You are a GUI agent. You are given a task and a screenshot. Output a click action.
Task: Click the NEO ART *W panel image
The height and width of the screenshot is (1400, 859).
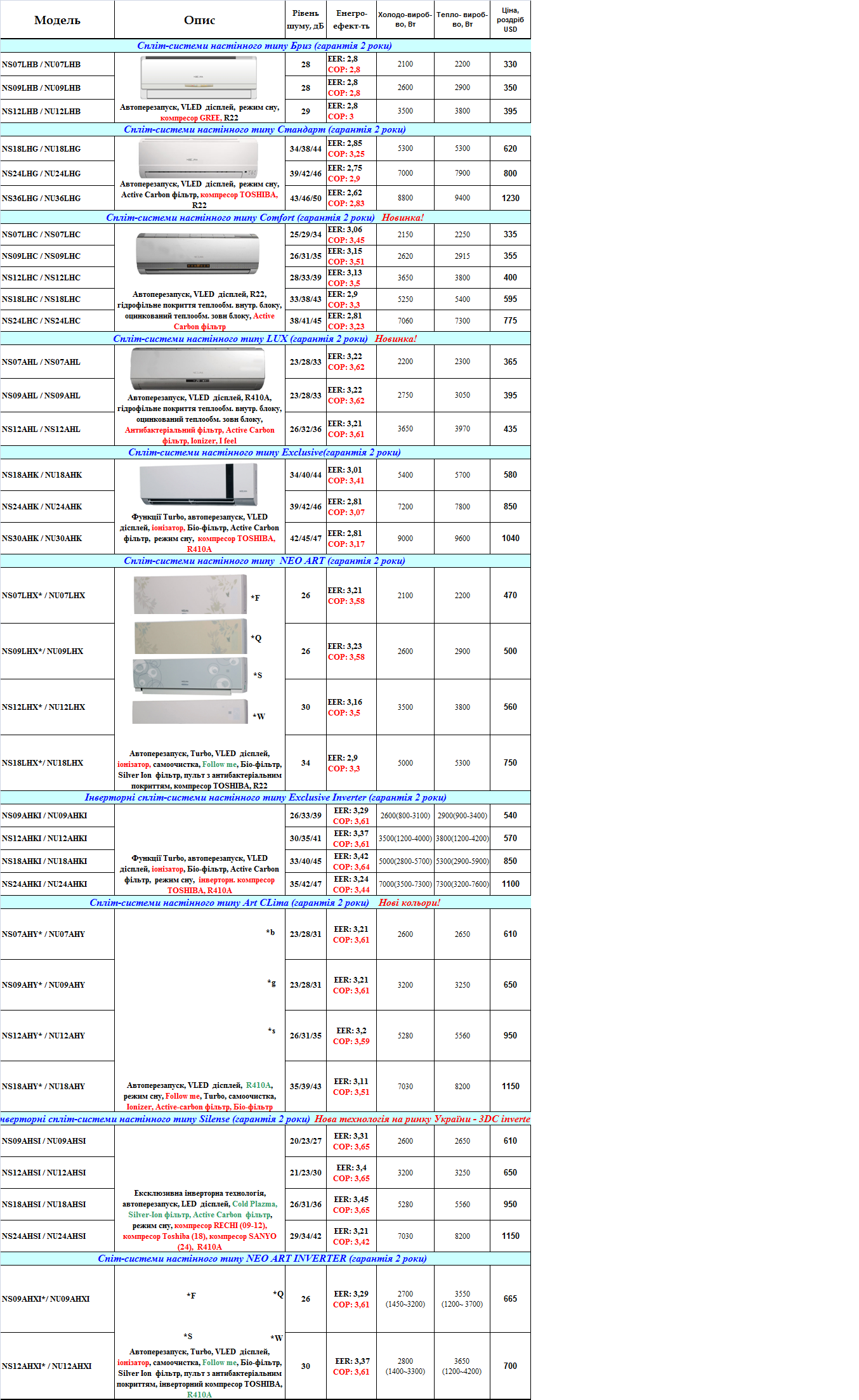(190, 712)
